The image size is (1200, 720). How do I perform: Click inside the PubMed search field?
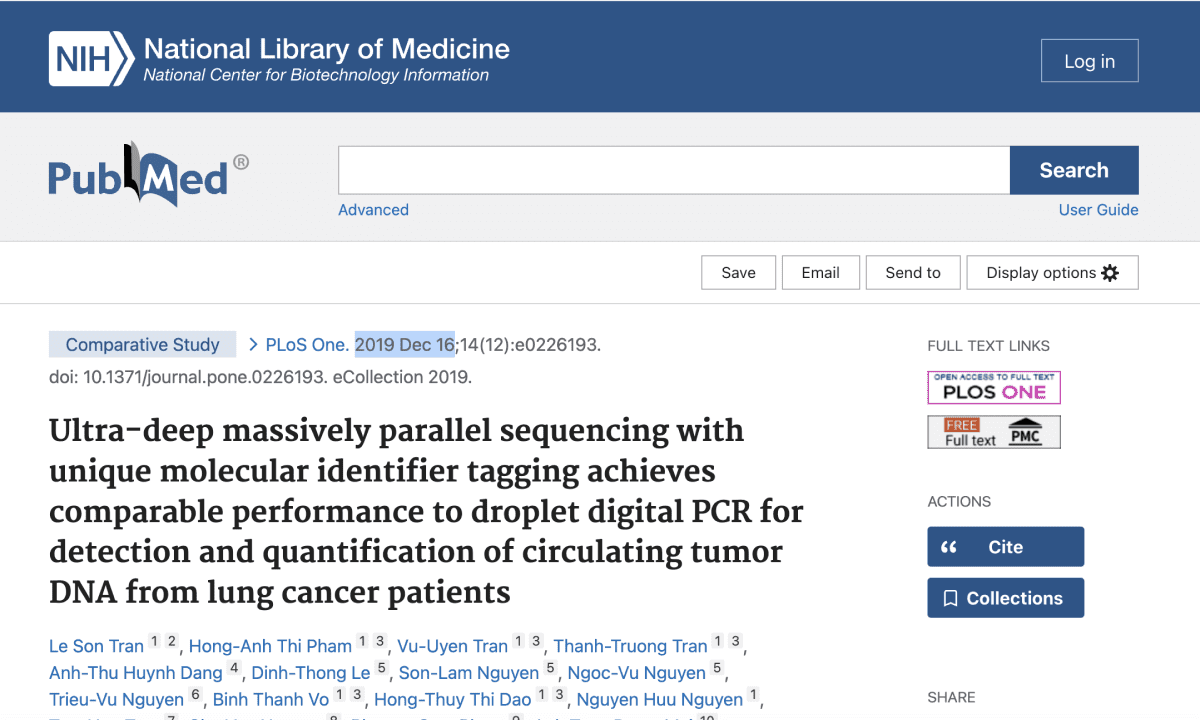tap(673, 170)
